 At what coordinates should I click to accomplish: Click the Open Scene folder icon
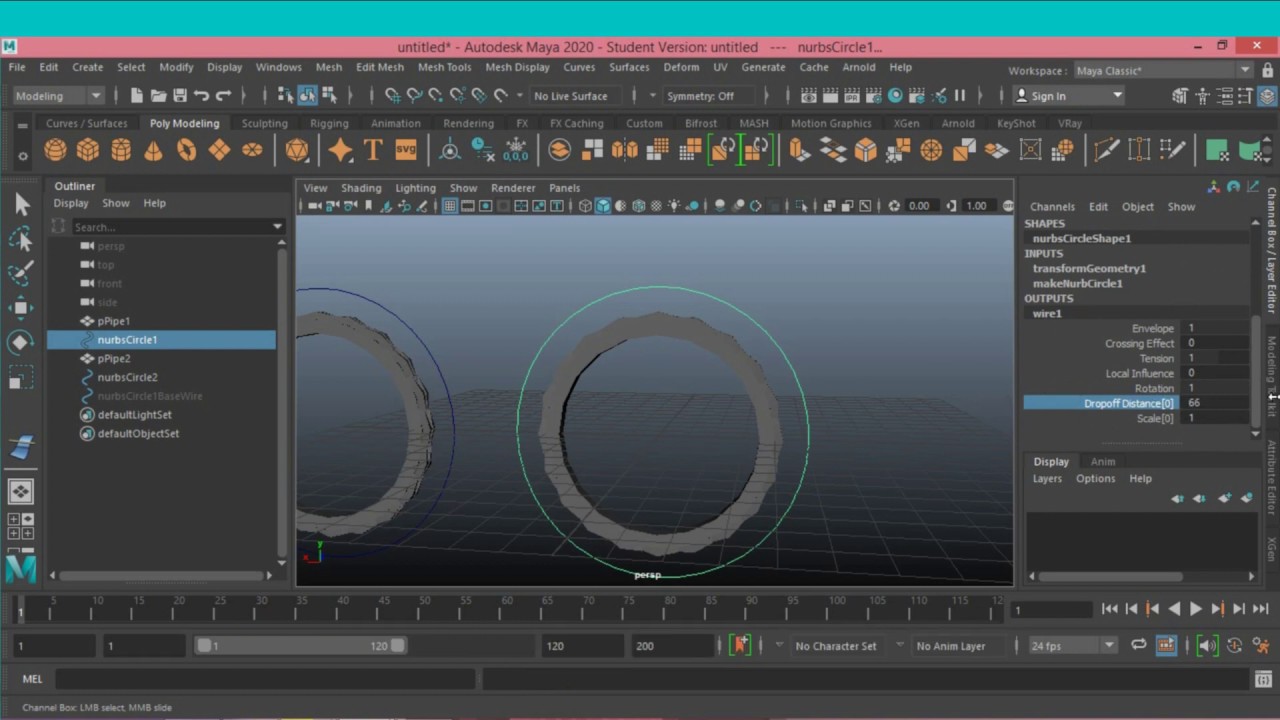tap(158, 96)
